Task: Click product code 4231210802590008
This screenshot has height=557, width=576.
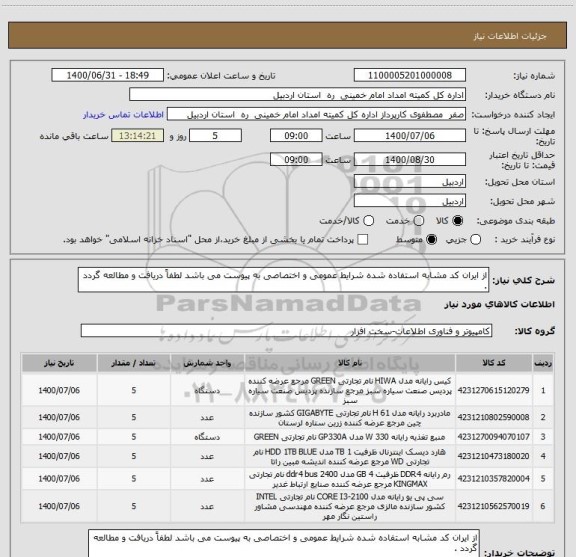Action: coord(494,417)
